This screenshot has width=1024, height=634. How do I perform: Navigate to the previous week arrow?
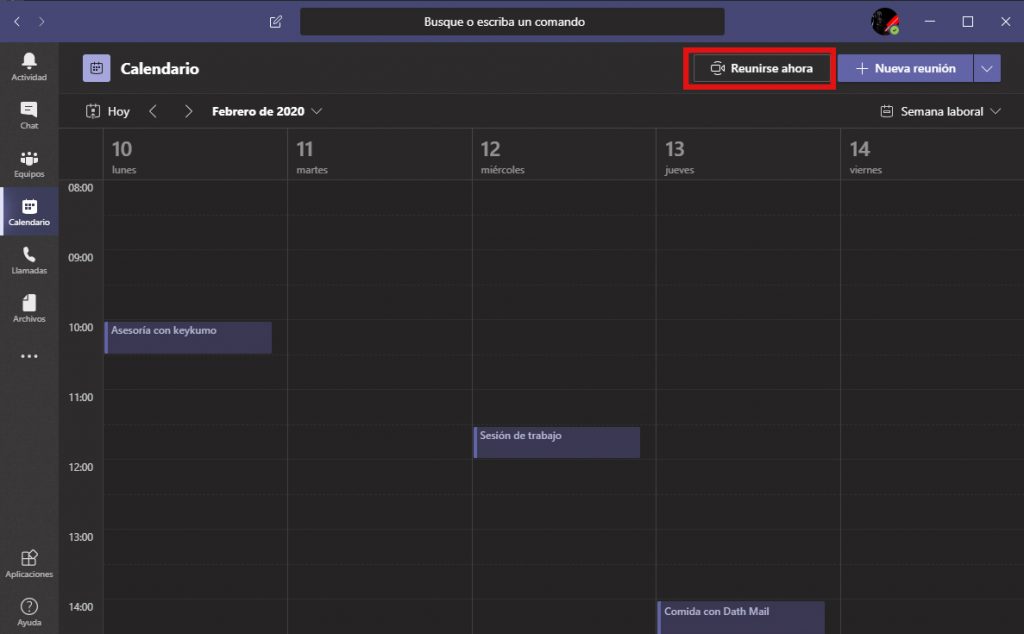tap(152, 111)
